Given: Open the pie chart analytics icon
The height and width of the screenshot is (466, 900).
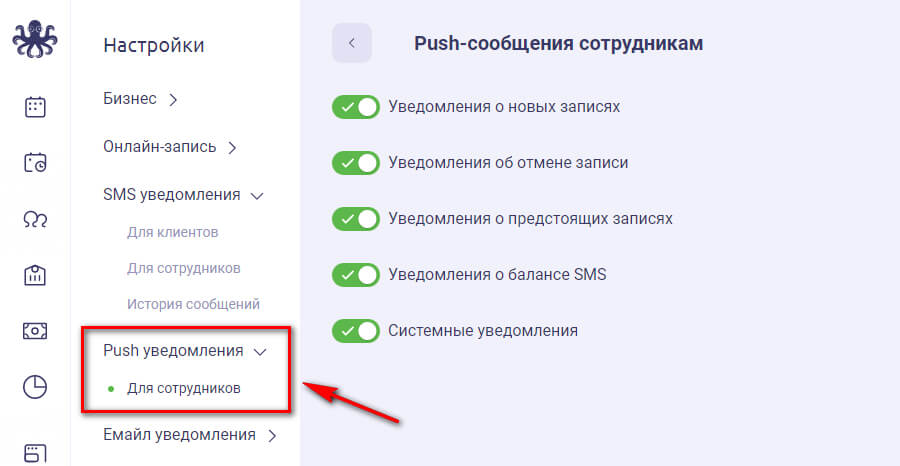Looking at the screenshot, I should tap(35, 387).
